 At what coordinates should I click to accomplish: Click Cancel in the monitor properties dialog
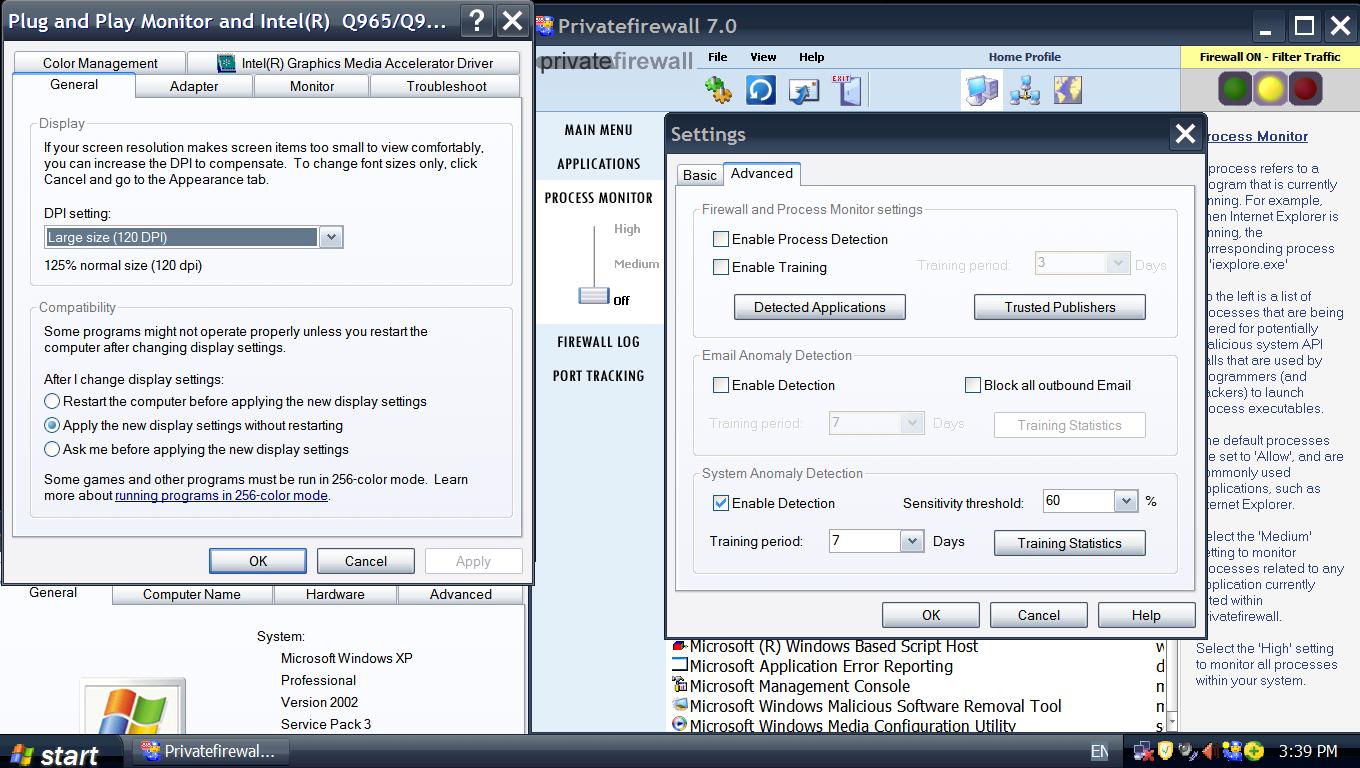pos(366,561)
